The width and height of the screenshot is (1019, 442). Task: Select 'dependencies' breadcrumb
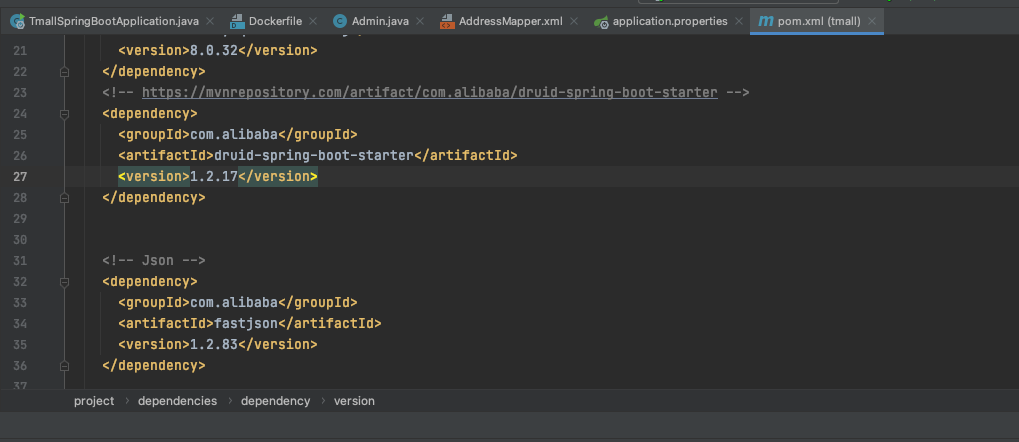coord(177,401)
